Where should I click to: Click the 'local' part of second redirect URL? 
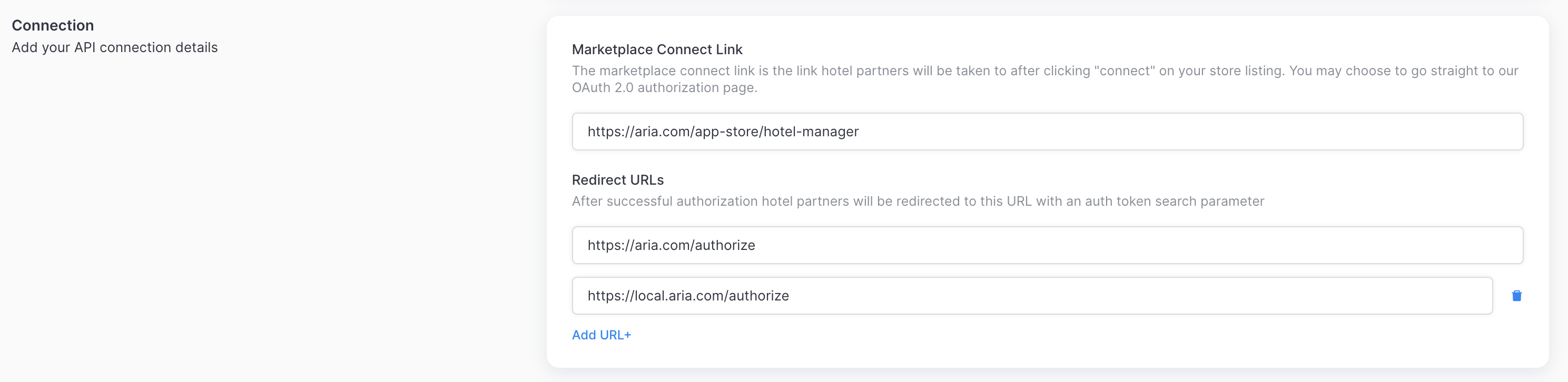coord(649,296)
